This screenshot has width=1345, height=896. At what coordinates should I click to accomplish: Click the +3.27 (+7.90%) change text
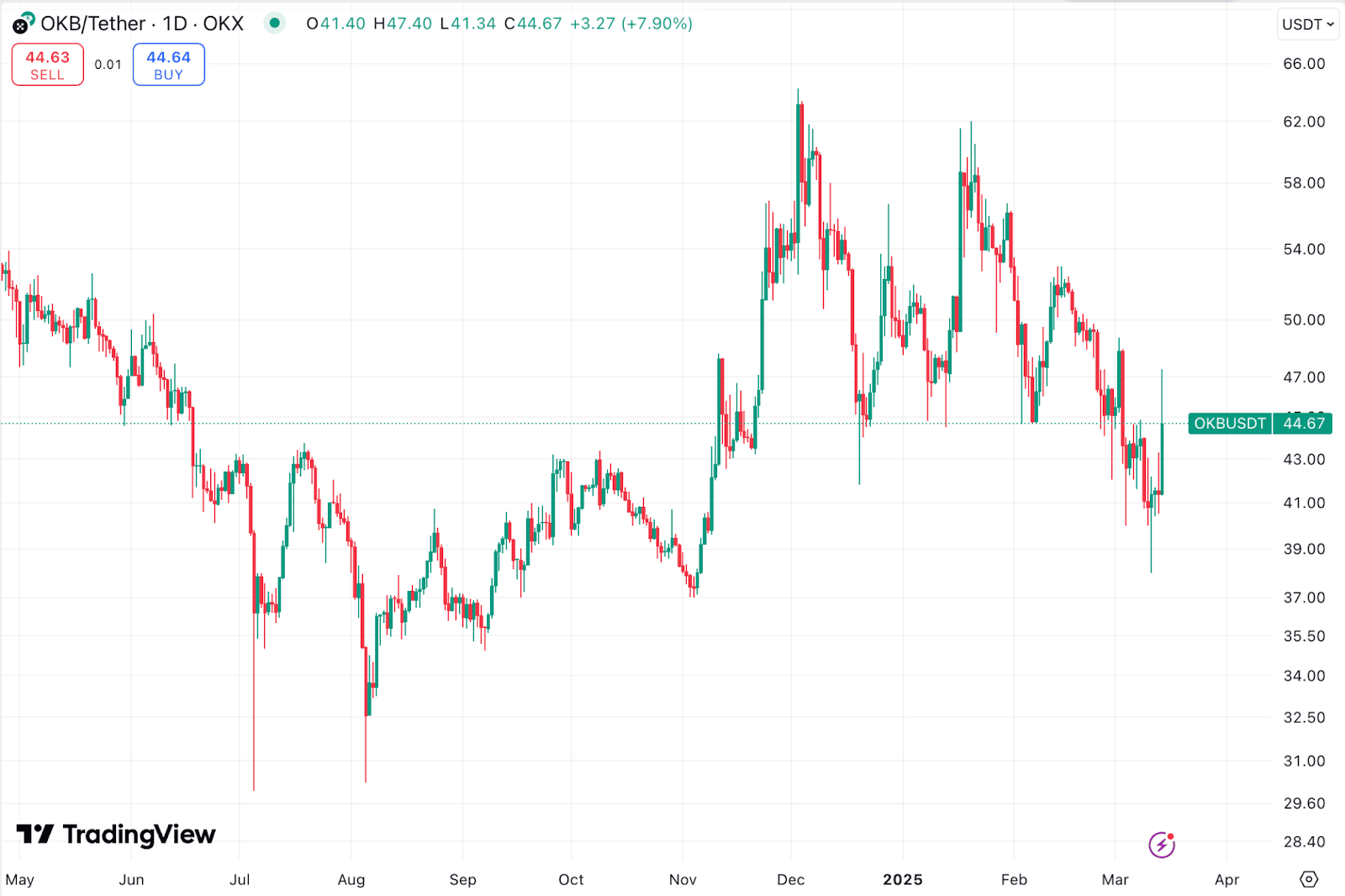click(631, 24)
